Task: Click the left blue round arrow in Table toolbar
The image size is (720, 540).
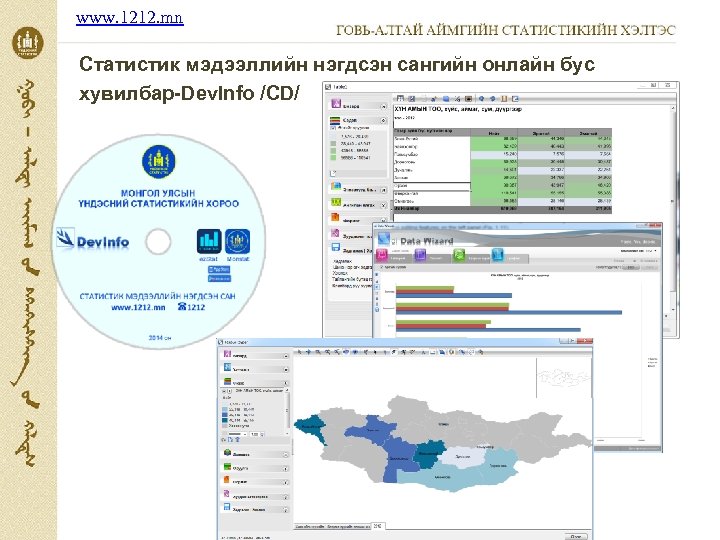Action: tap(481, 98)
